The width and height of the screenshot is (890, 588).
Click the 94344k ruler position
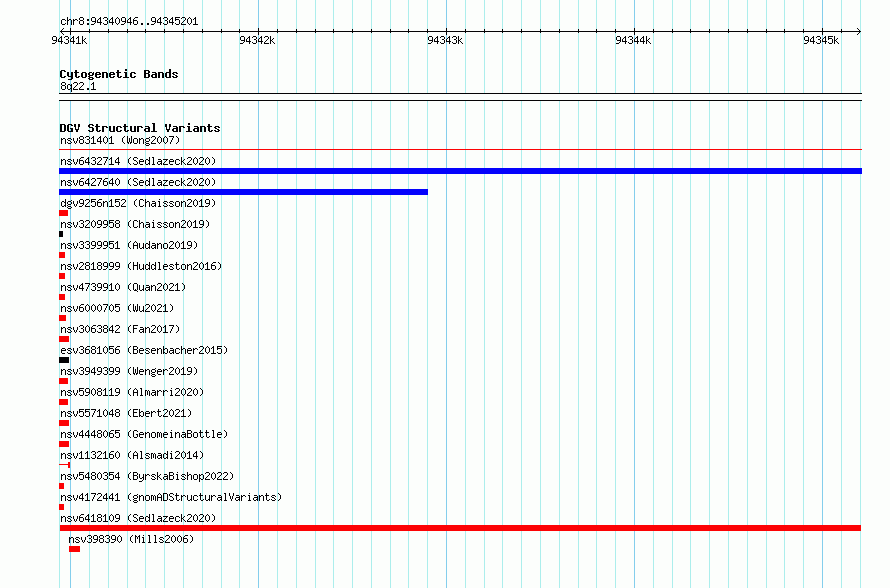pos(633,40)
